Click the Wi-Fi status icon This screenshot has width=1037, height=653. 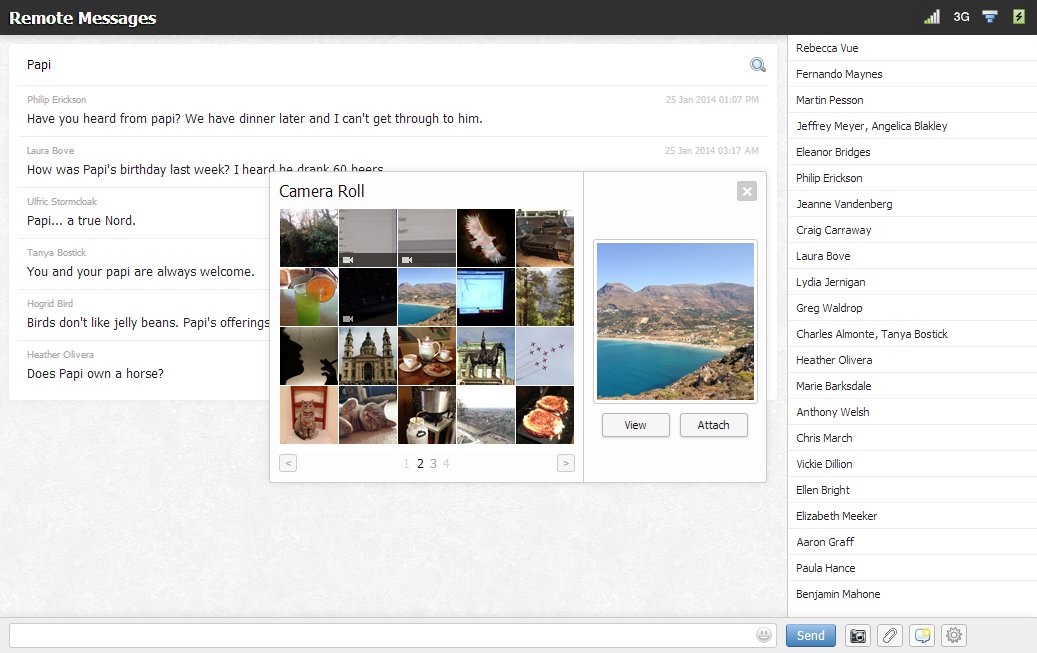(x=990, y=17)
